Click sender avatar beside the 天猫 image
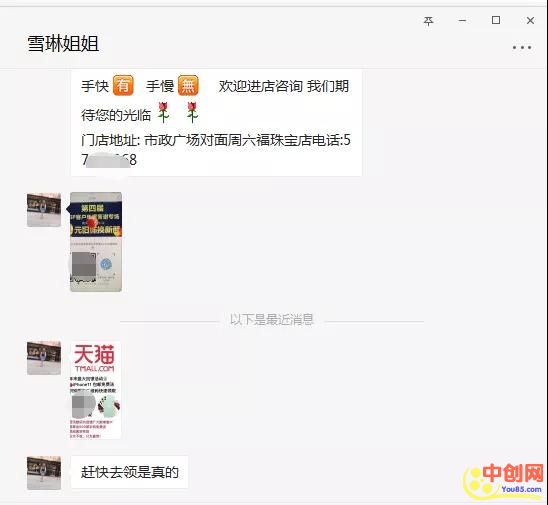Screen dimensions: 548x505 point(44,358)
